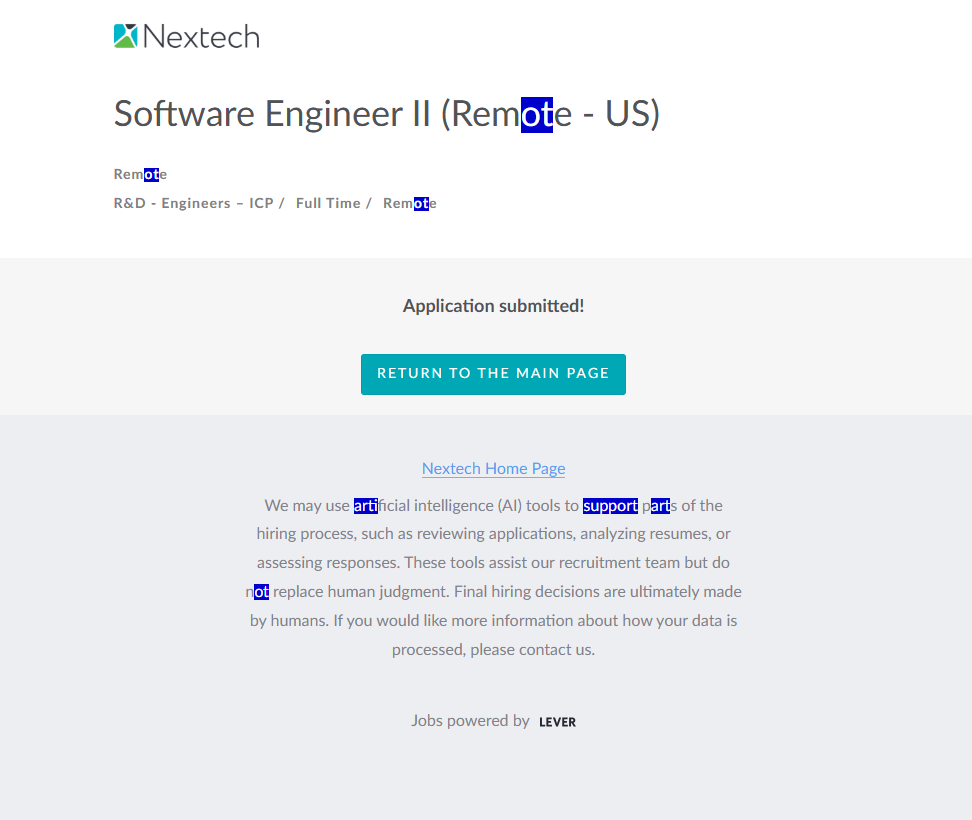Click the highlighted "art" in the word parts
The image size is (972, 820).
pos(660,505)
